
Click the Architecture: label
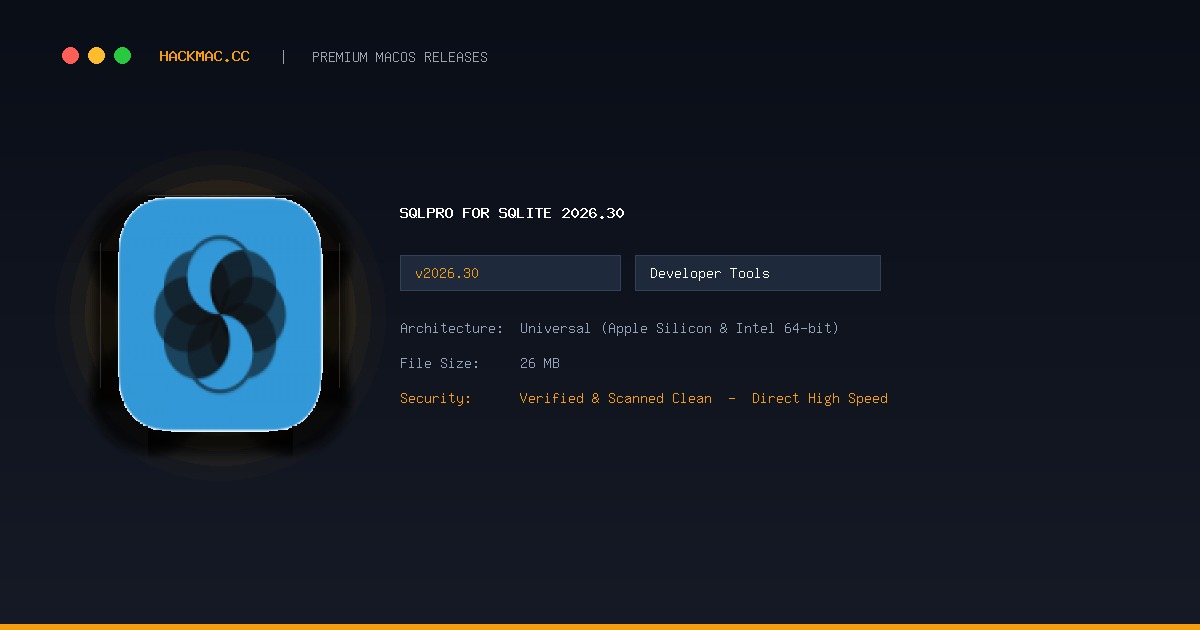pyautogui.click(x=451, y=328)
